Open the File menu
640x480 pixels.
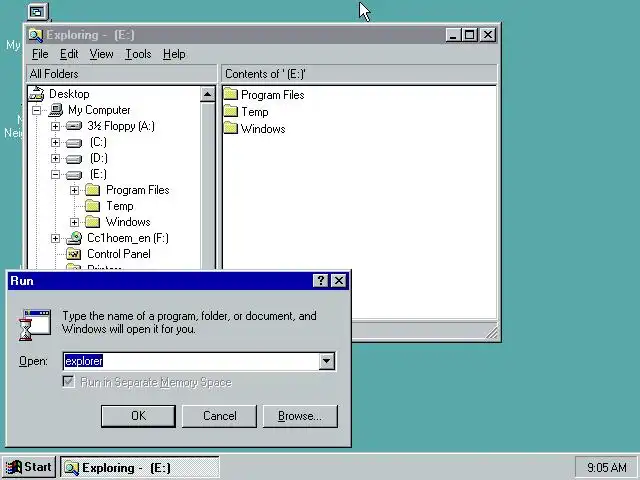(40, 54)
